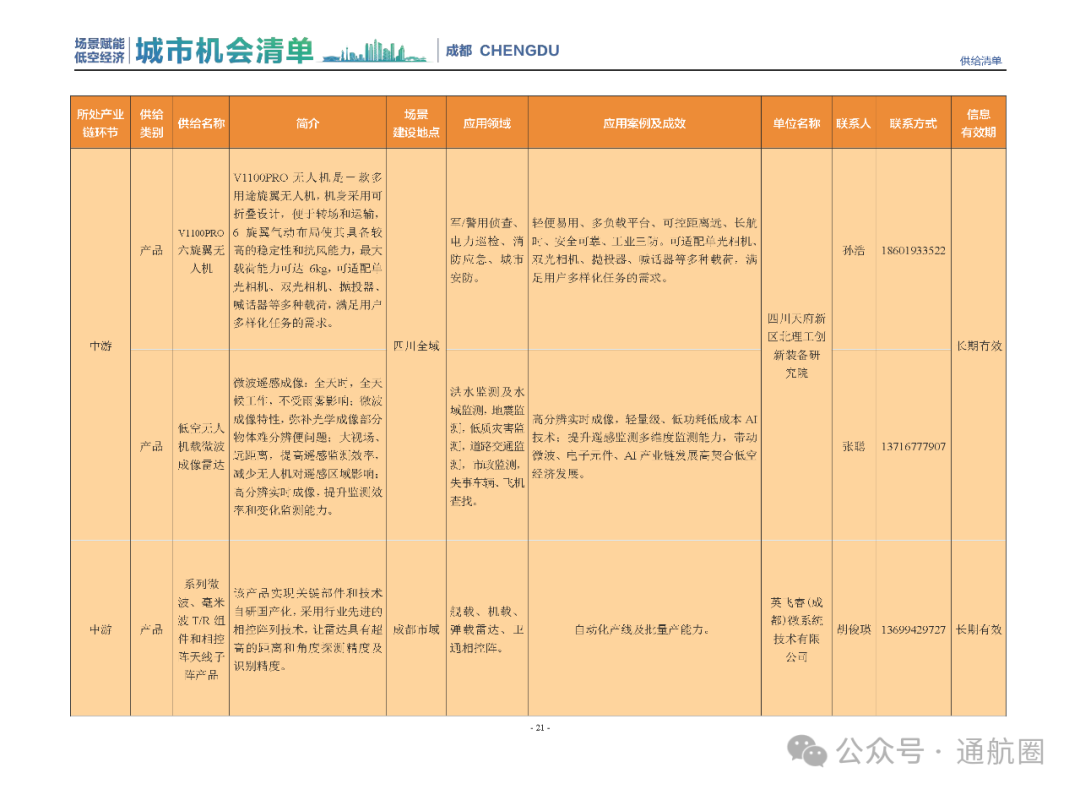The width and height of the screenshot is (1080, 795).
Task: Click the page number 21
Action: tap(540, 727)
